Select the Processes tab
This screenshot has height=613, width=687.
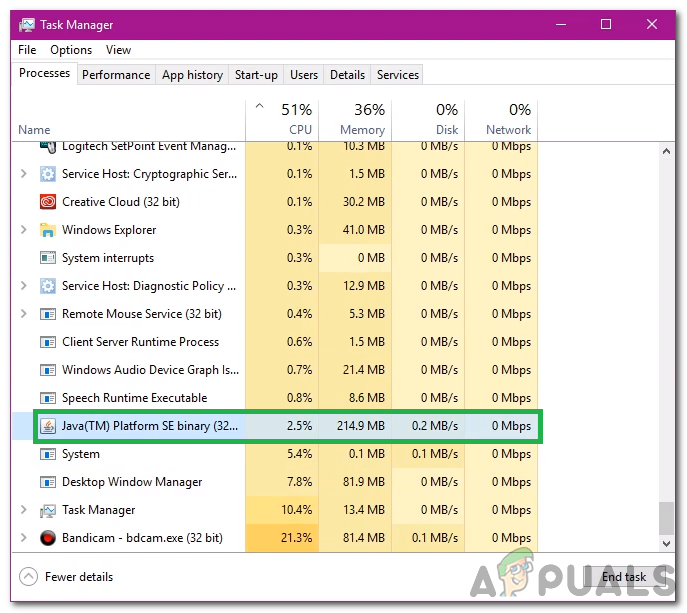pos(44,73)
